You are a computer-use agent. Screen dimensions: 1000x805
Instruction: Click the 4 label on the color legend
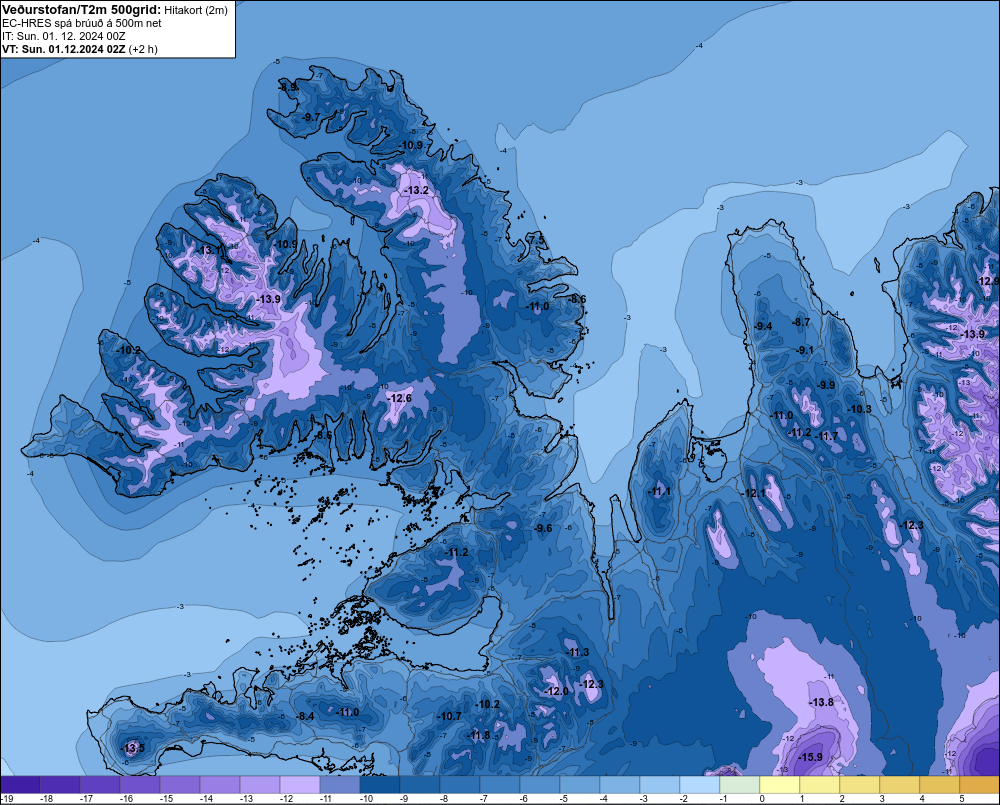pyautogui.click(x=922, y=799)
